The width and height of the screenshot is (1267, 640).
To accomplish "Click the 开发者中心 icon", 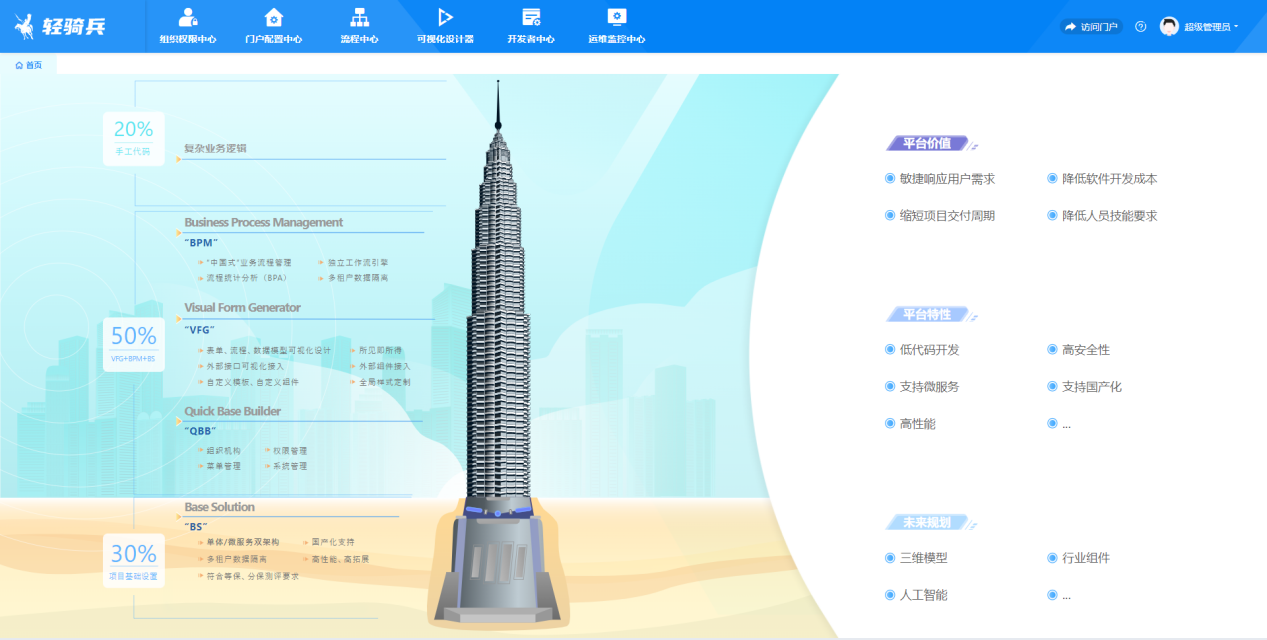I will (531, 17).
